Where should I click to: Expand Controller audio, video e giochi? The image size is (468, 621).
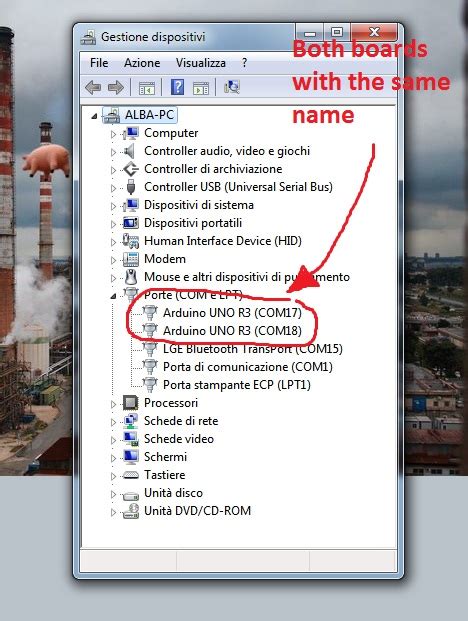[113, 152]
